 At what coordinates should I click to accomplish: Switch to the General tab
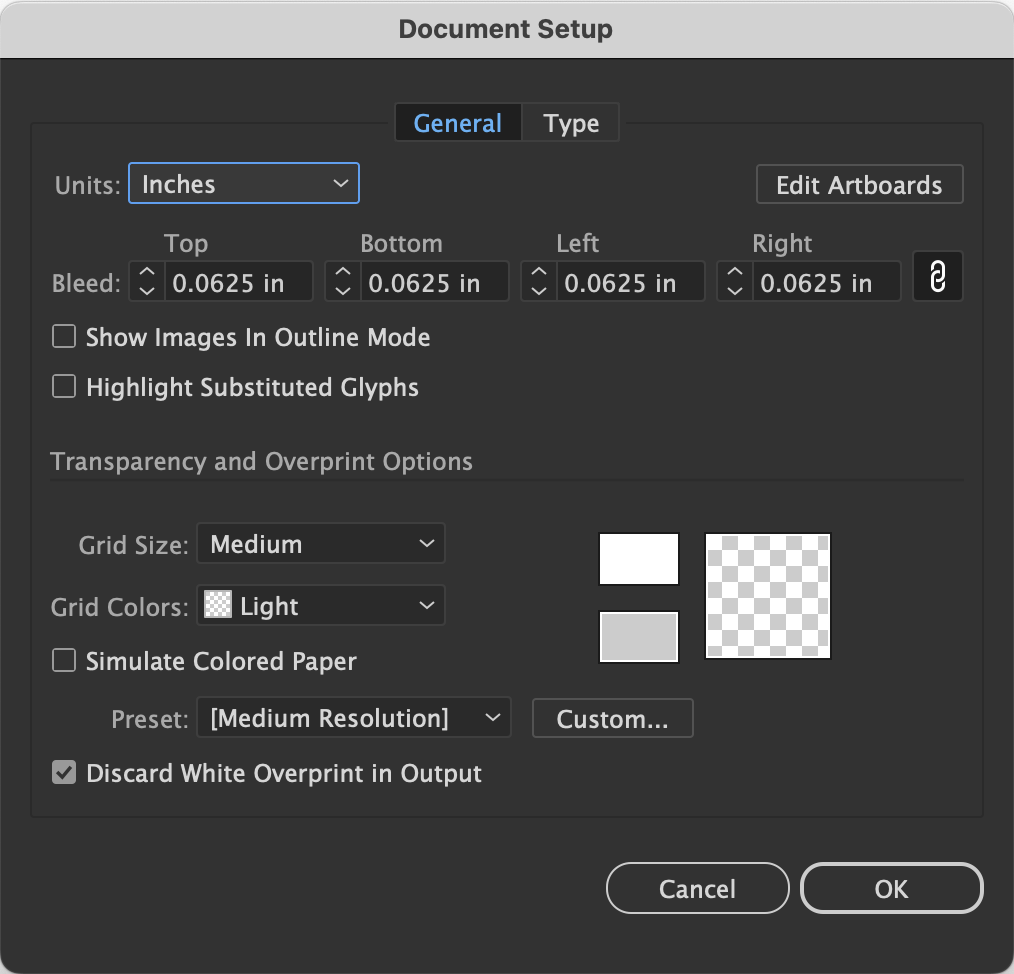pos(458,122)
